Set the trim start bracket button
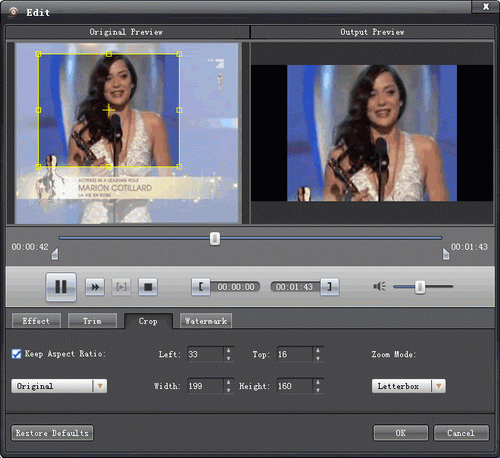 tap(201, 287)
